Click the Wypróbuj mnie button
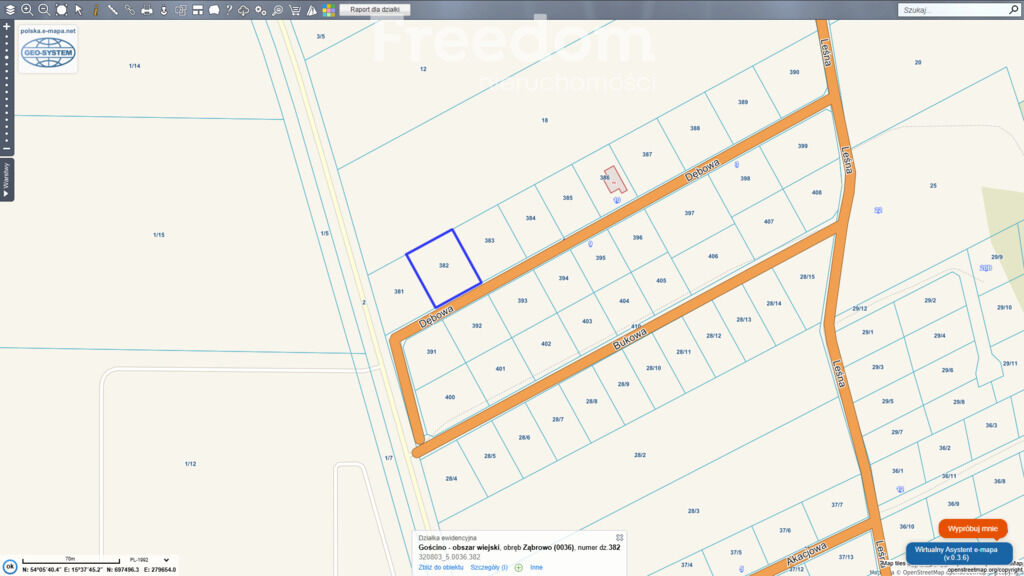The width and height of the screenshot is (1024, 576). click(x=972, y=528)
